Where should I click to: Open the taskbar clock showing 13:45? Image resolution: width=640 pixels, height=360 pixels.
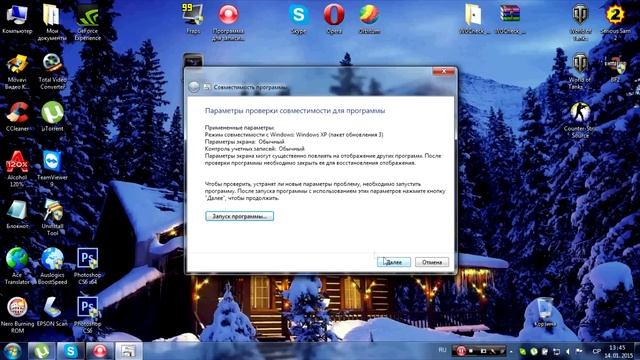pyautogui.click(x=617, y=351)
